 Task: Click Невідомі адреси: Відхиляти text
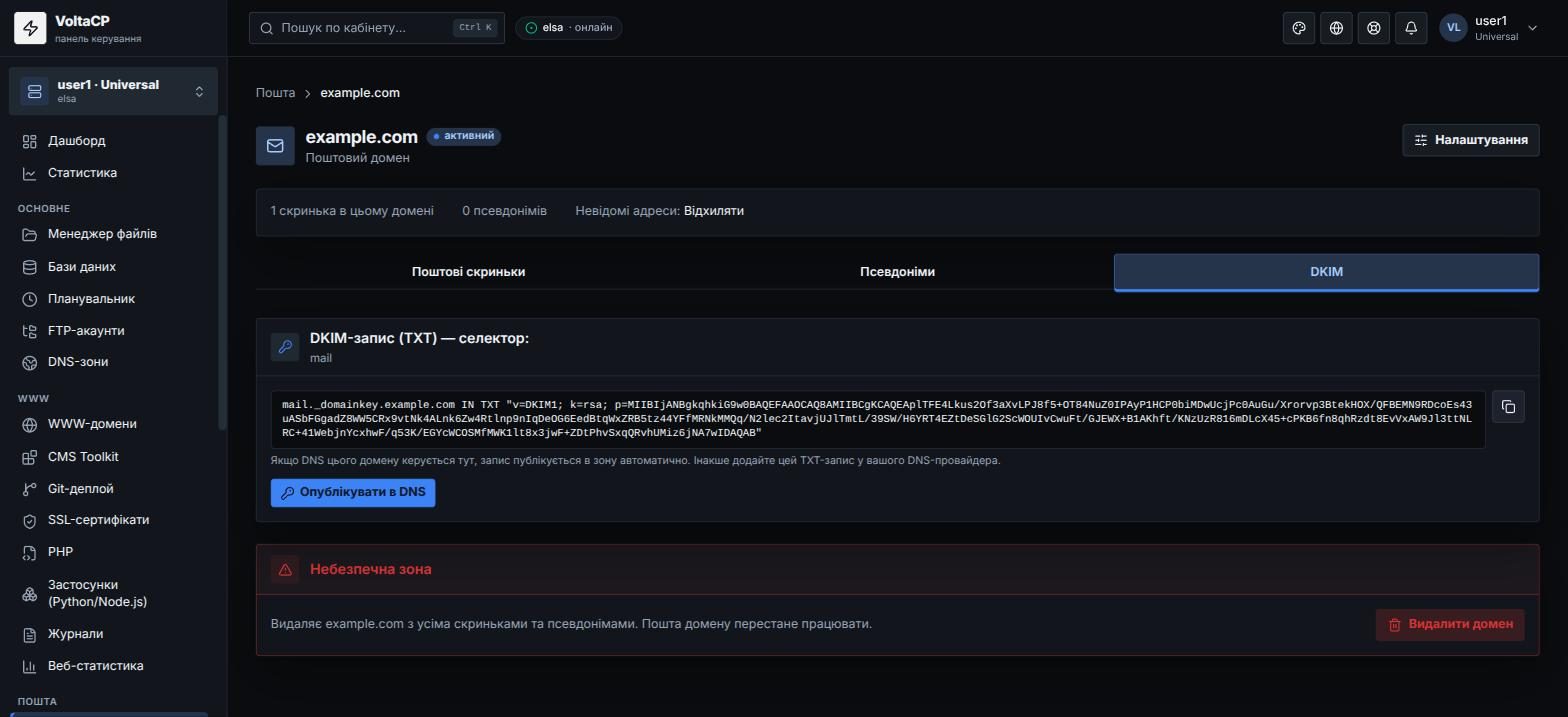click(659, 211)
